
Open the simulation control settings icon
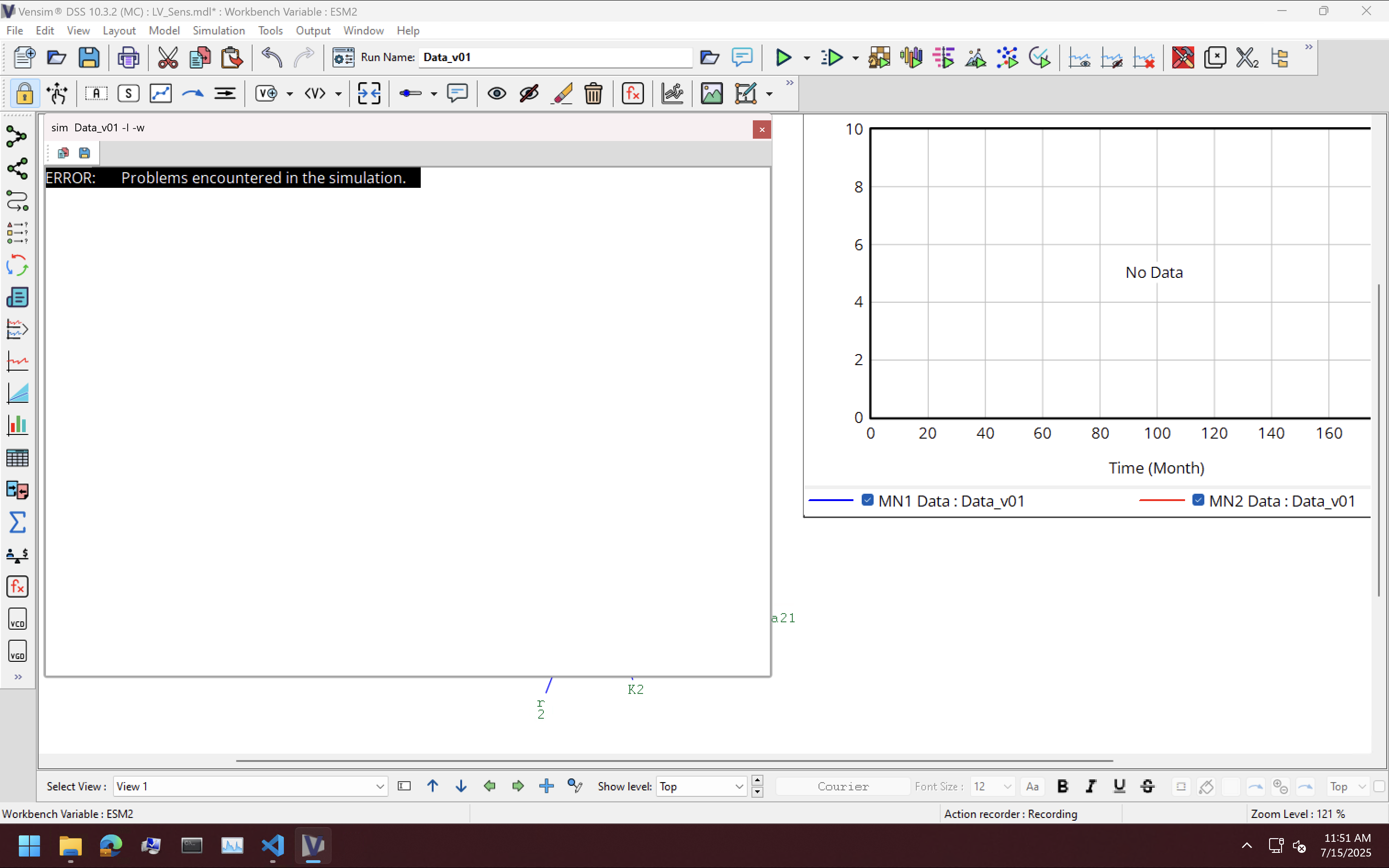(343, 57)
